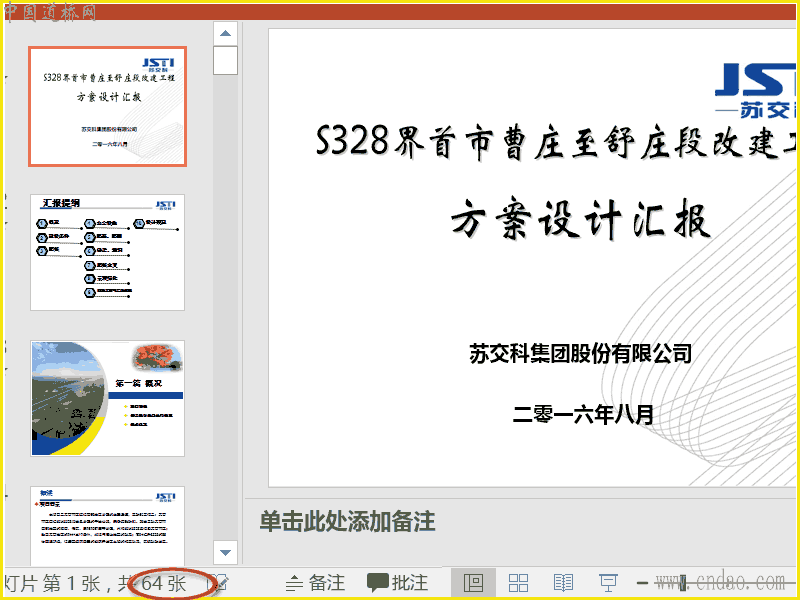This screenshot has height=600, width=800.
Task: Click the thumbnail pane scrollbar handle
Action: tap(226, 61)
